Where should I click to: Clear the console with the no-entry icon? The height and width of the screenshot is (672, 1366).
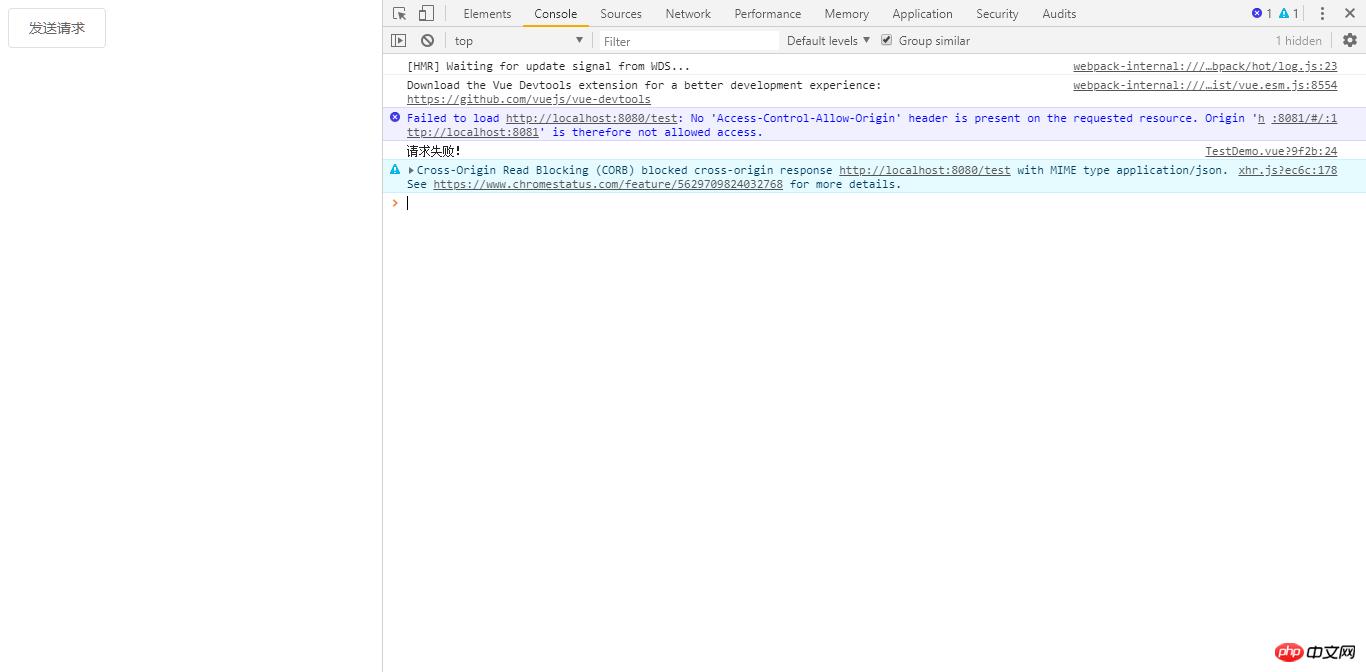pos(427,40)
